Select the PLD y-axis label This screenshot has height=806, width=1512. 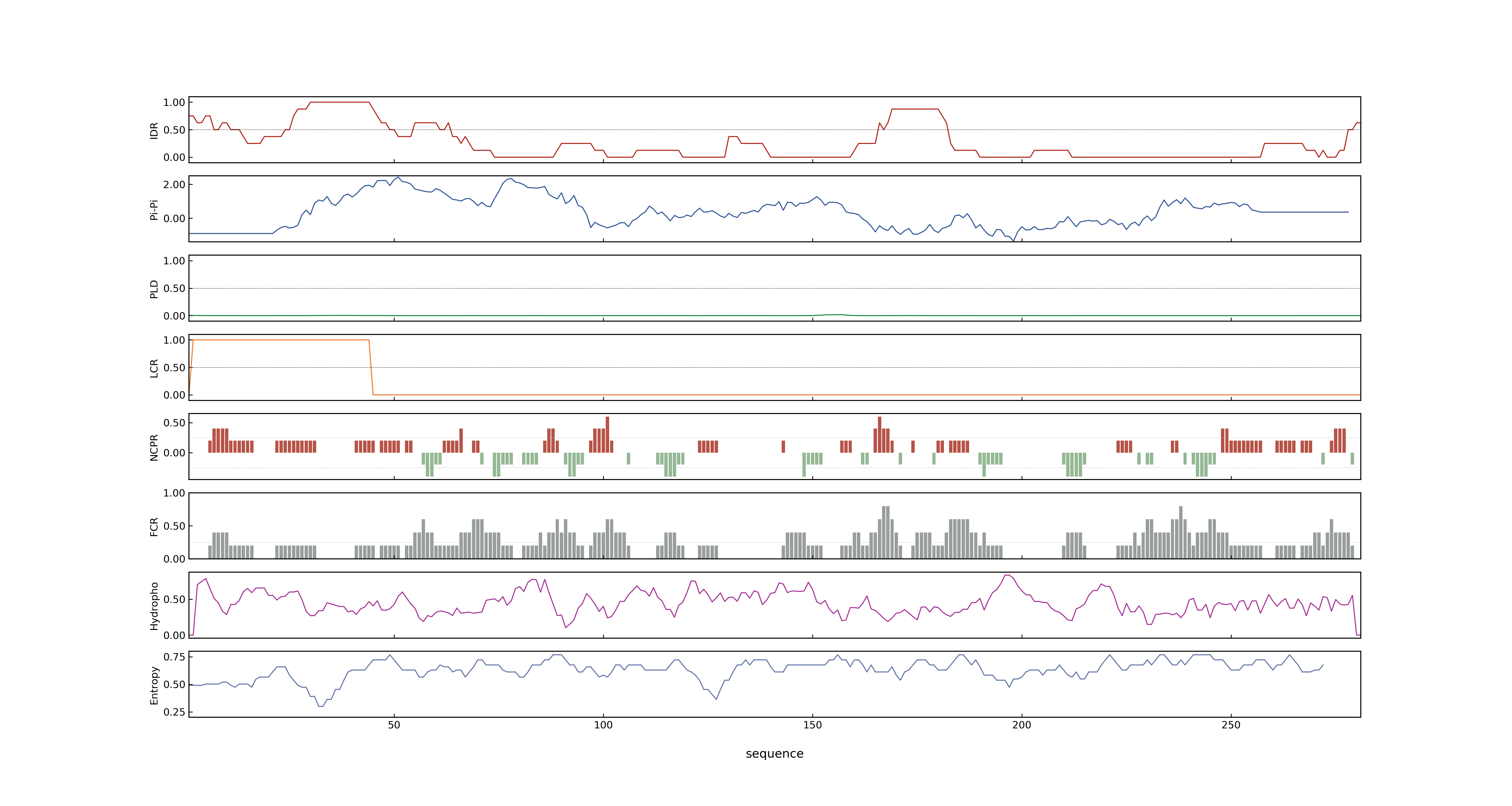click(154, 288)
